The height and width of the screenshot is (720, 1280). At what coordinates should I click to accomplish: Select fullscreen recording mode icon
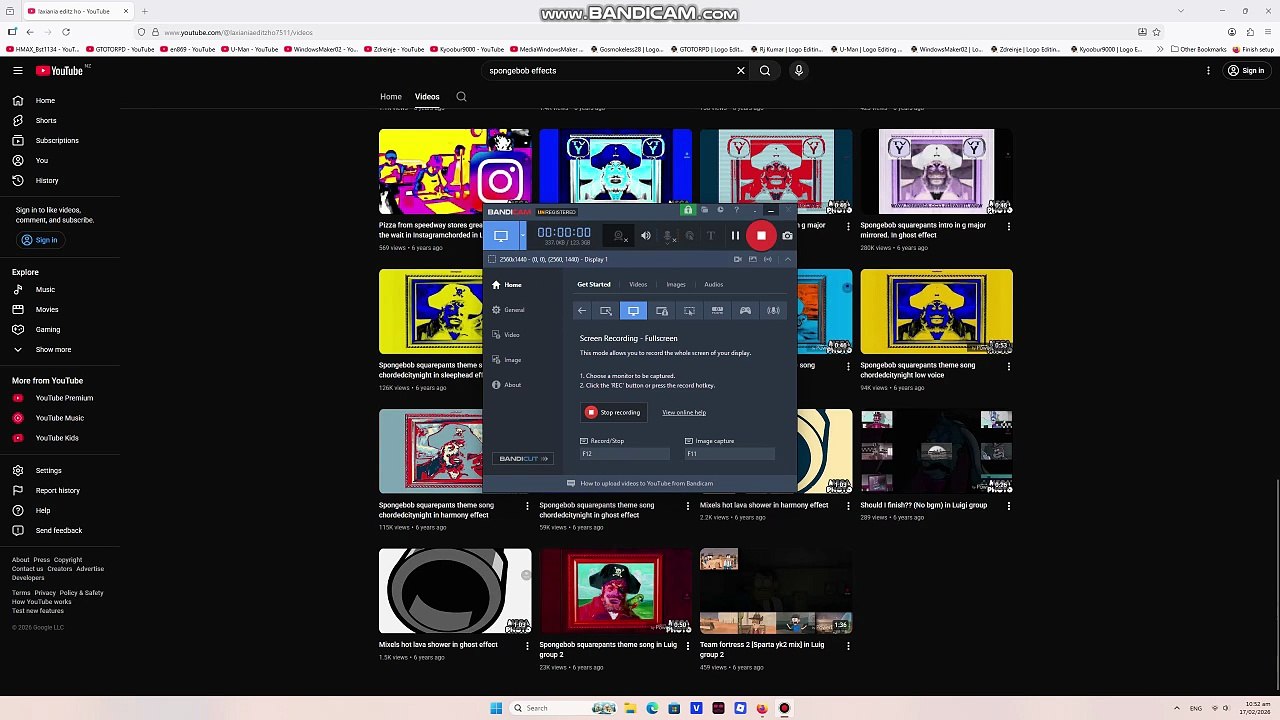(x=633, y=311)
